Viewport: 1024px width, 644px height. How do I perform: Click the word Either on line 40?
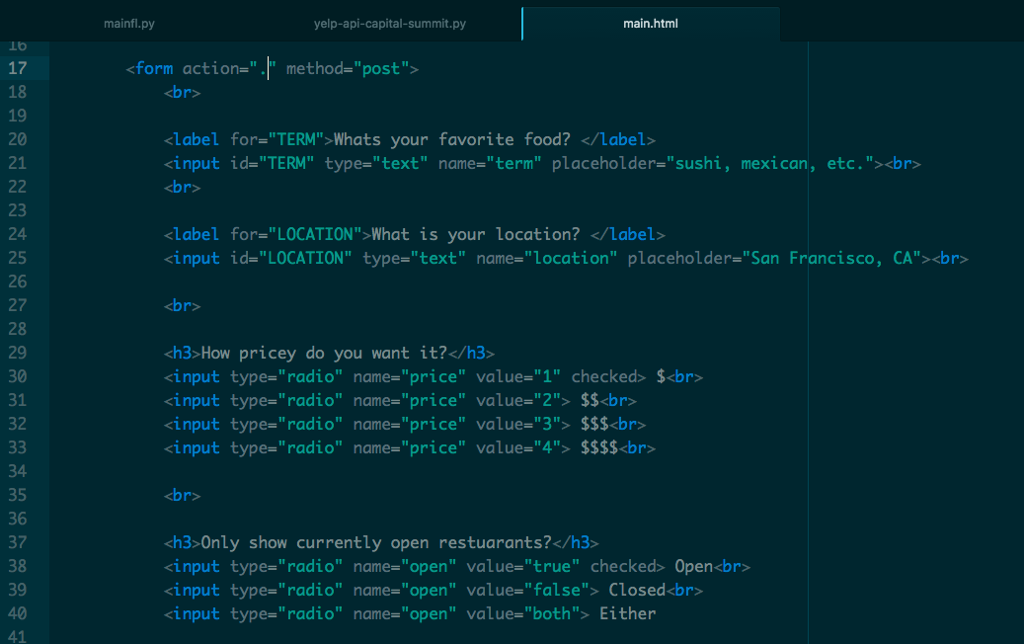(628, 613)
